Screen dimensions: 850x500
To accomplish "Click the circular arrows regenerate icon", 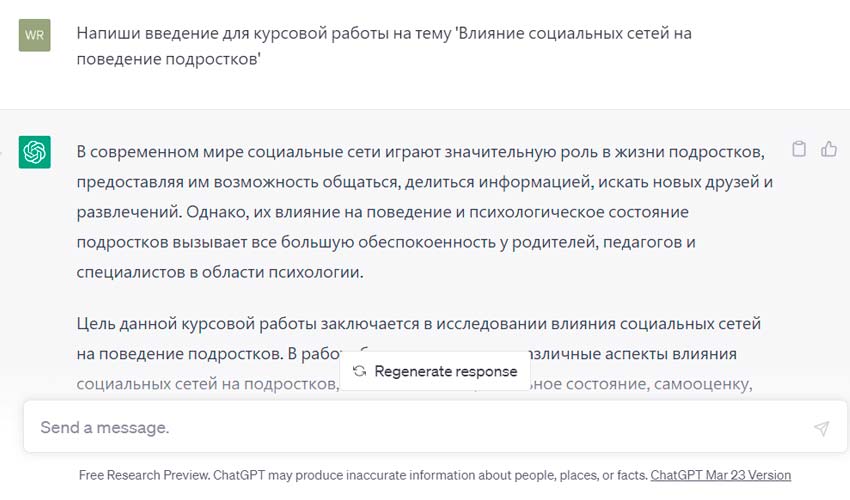I will pyautogui.click(x=359, y=371).
